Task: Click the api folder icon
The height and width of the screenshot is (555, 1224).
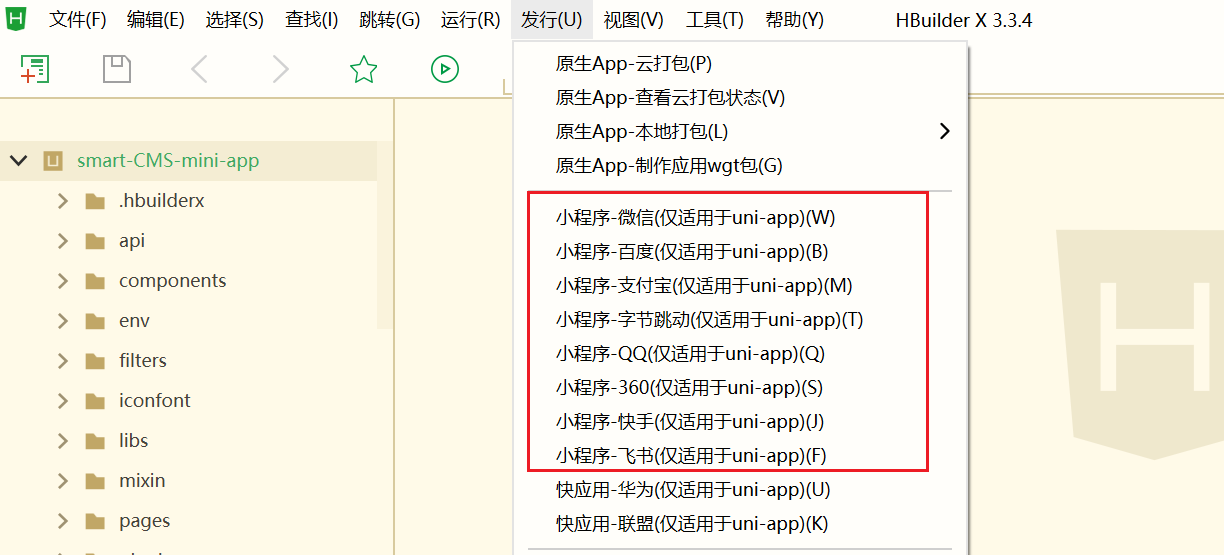Action: click(x=95, y=241)
